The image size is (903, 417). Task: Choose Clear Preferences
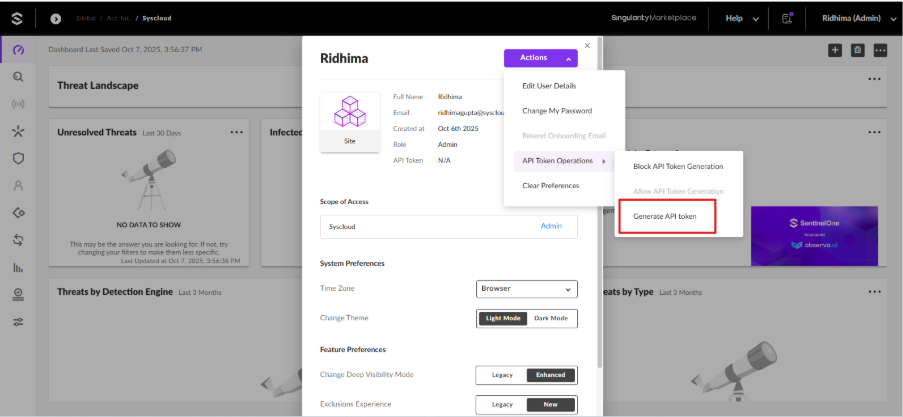point(551,185)
